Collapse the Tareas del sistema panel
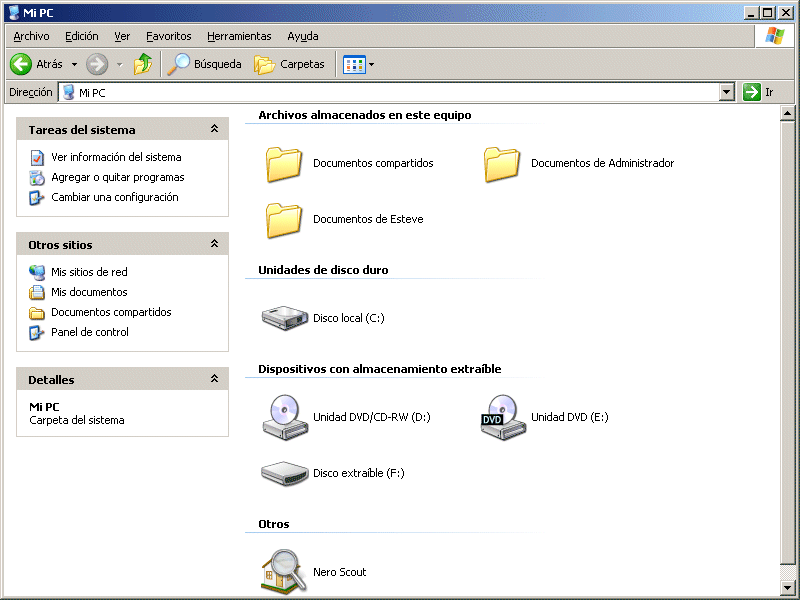 pos(214,129)
